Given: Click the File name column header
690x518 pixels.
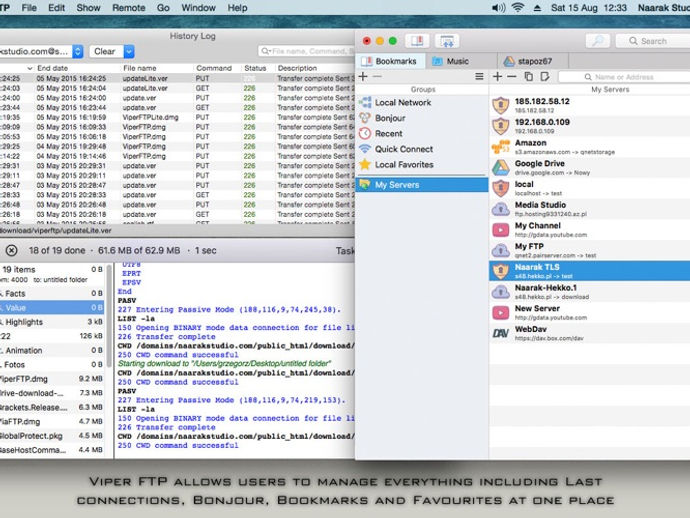Looking at the screenshot, I should click(140, 68).
